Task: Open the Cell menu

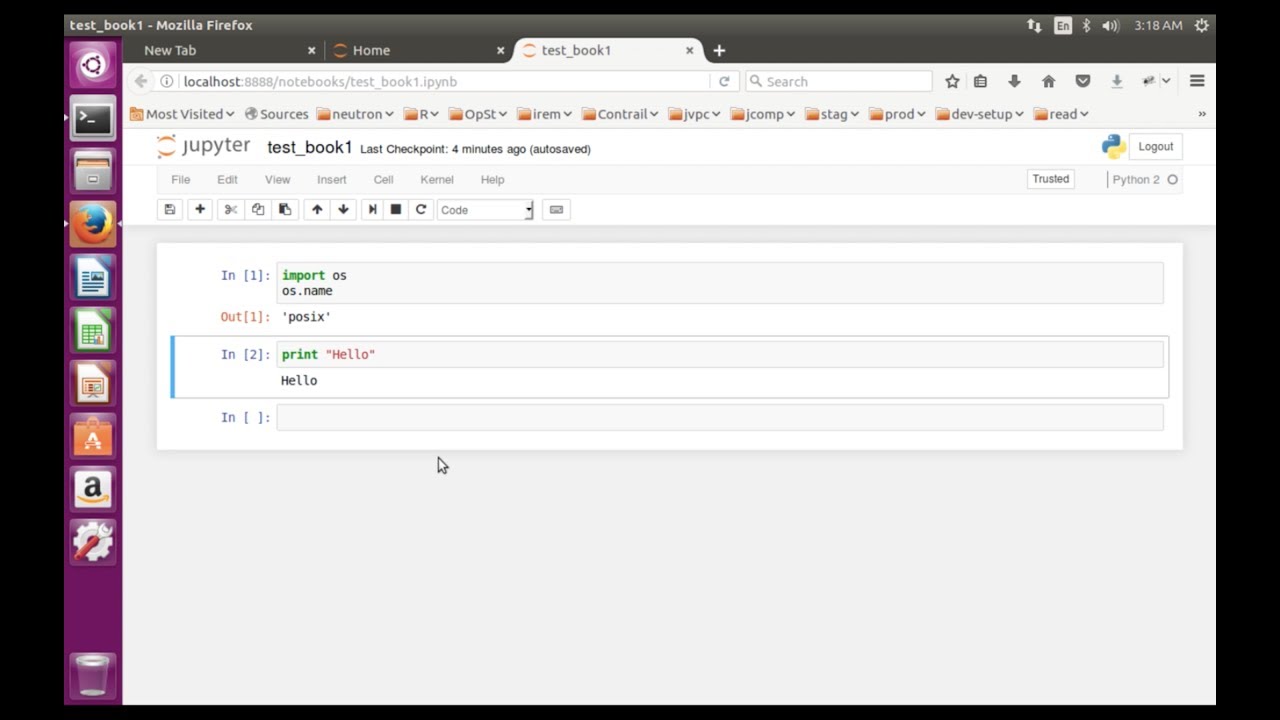Action: click(x=383, y=180)
